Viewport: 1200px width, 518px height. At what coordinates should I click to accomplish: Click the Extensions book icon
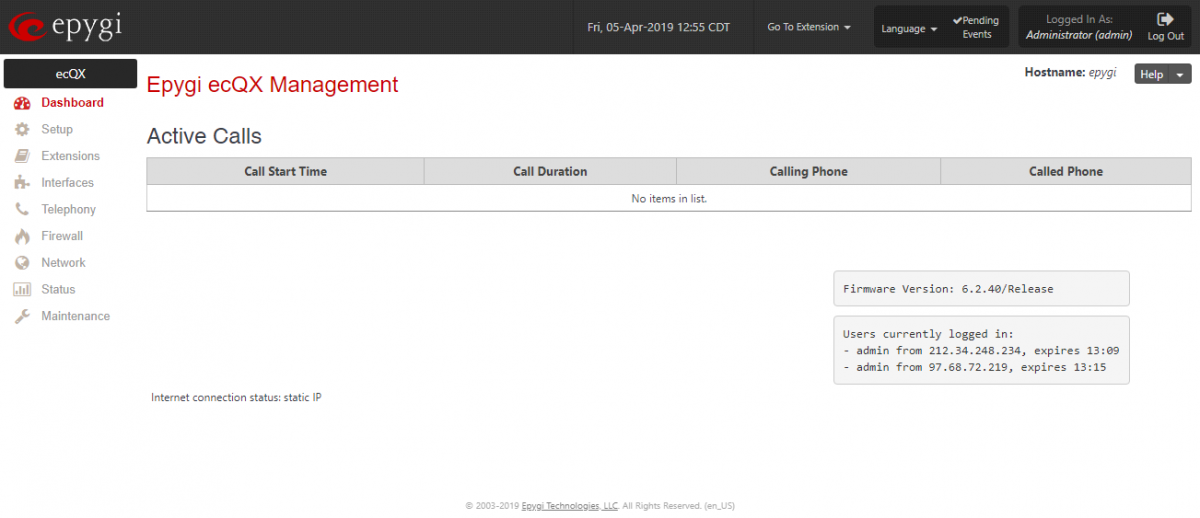(x=22, y=156)
